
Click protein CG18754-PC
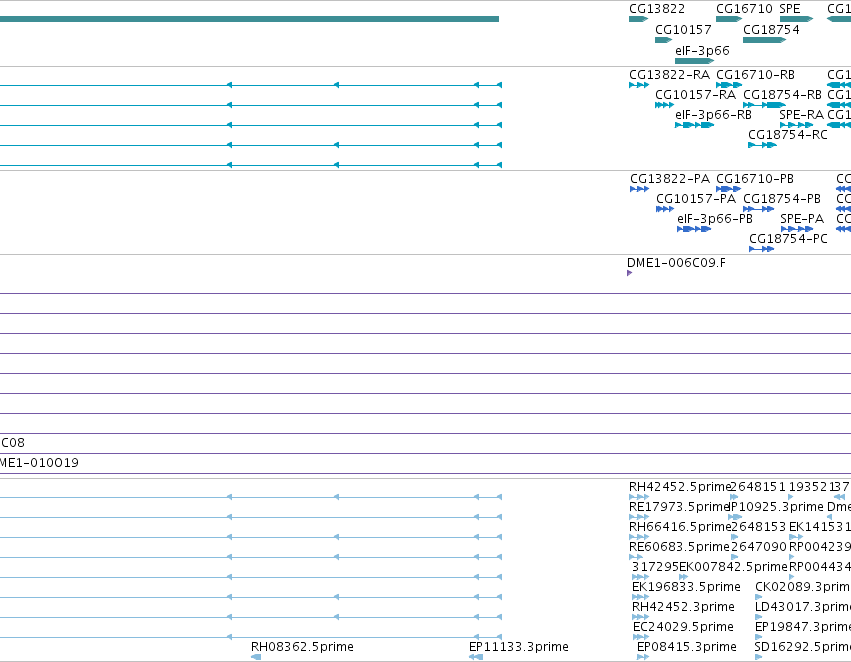[788, 239]
